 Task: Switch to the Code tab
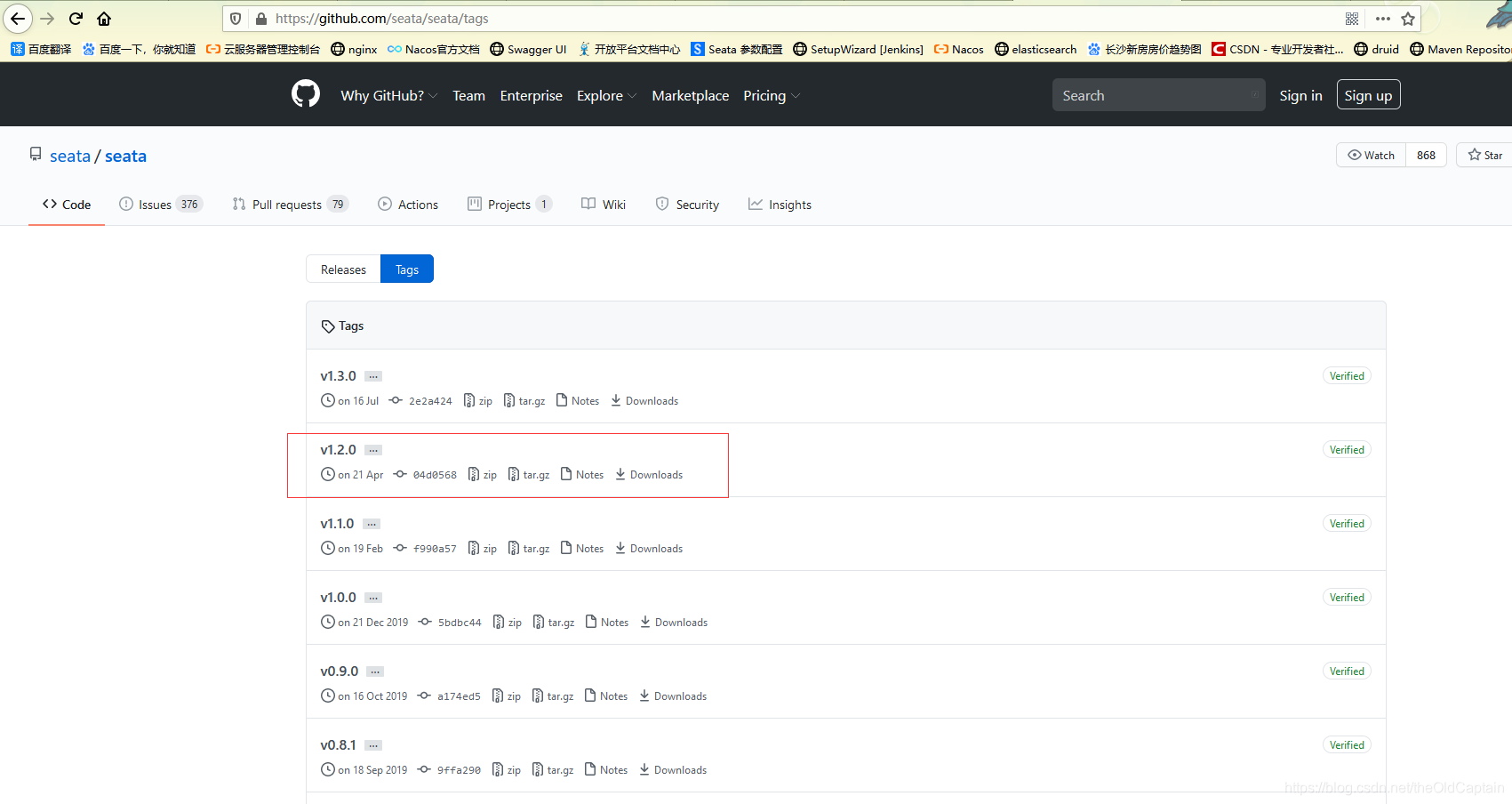pos(67,205)
